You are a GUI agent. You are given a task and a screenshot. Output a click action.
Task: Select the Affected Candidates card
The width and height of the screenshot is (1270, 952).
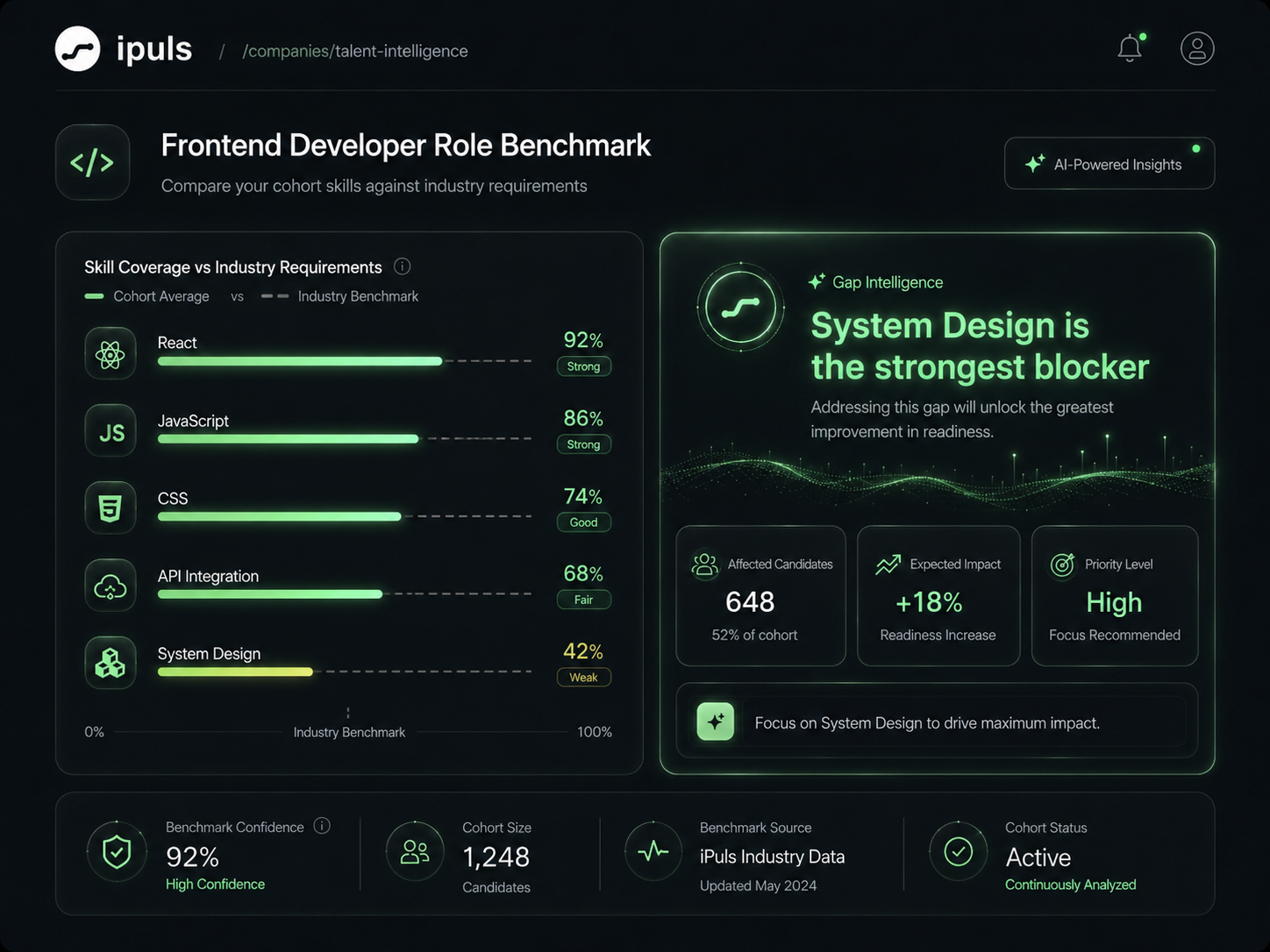[x=760, y=596]
